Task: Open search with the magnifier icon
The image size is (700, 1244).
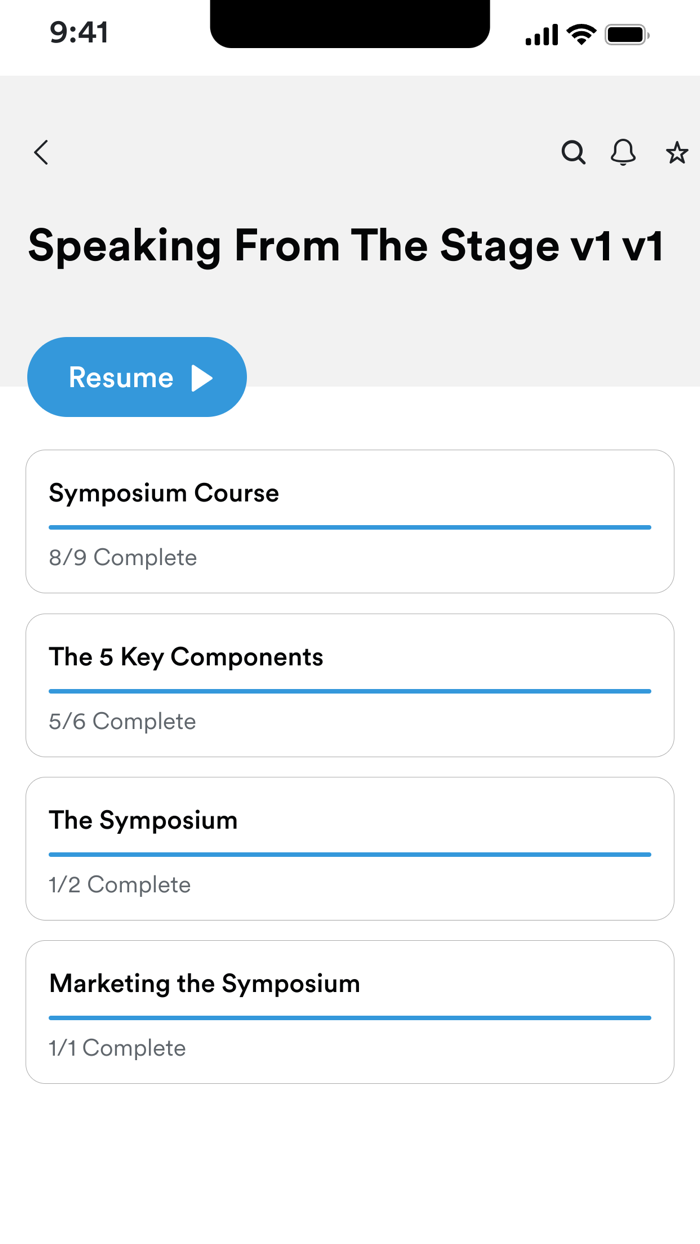Action: pyautogui.click(x=573, y=152)
